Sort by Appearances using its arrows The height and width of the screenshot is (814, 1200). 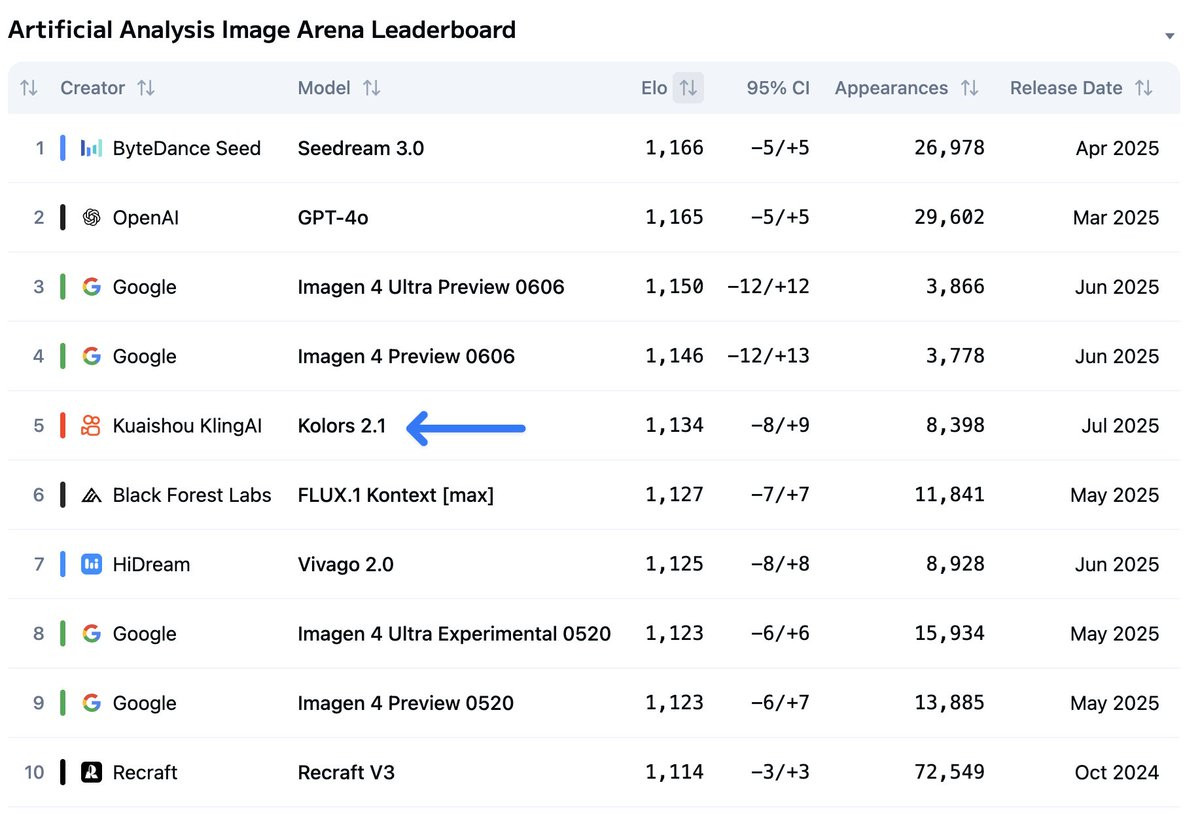[x=969, y=88]
